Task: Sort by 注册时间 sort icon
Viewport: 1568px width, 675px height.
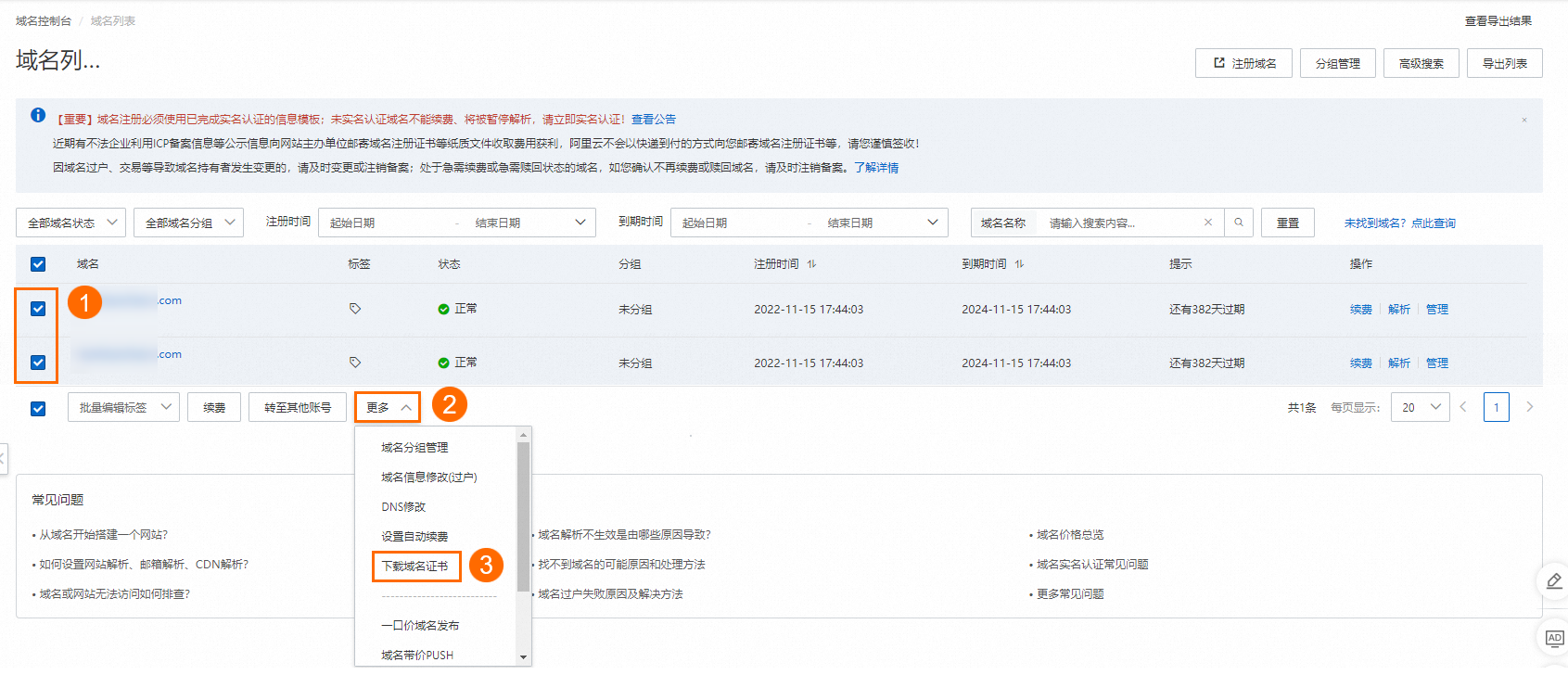Action: click(811, 264)
